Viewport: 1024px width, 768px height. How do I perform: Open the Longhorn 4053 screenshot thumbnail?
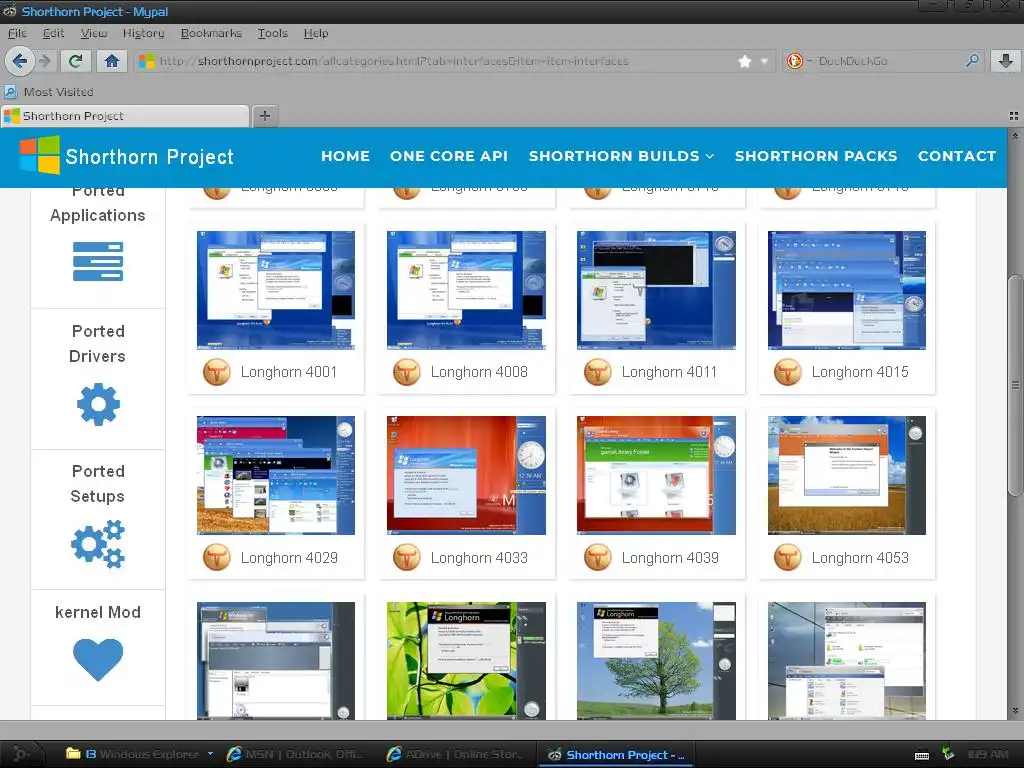[847, 475]
